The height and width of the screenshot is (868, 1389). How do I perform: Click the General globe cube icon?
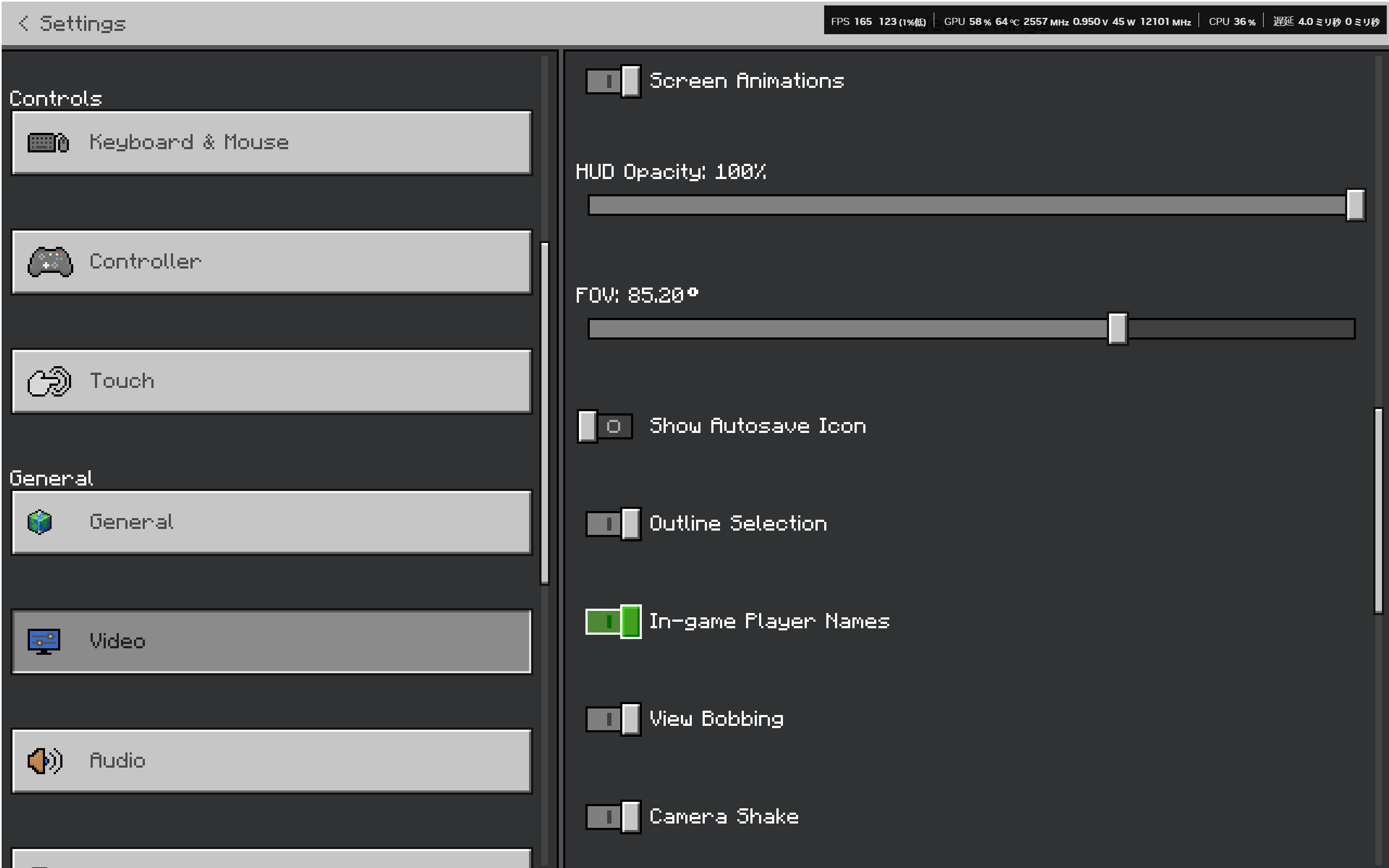coord(40,522)
